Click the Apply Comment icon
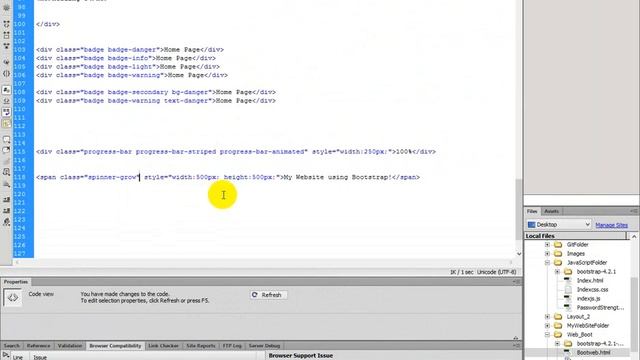 tap(7, 139)
